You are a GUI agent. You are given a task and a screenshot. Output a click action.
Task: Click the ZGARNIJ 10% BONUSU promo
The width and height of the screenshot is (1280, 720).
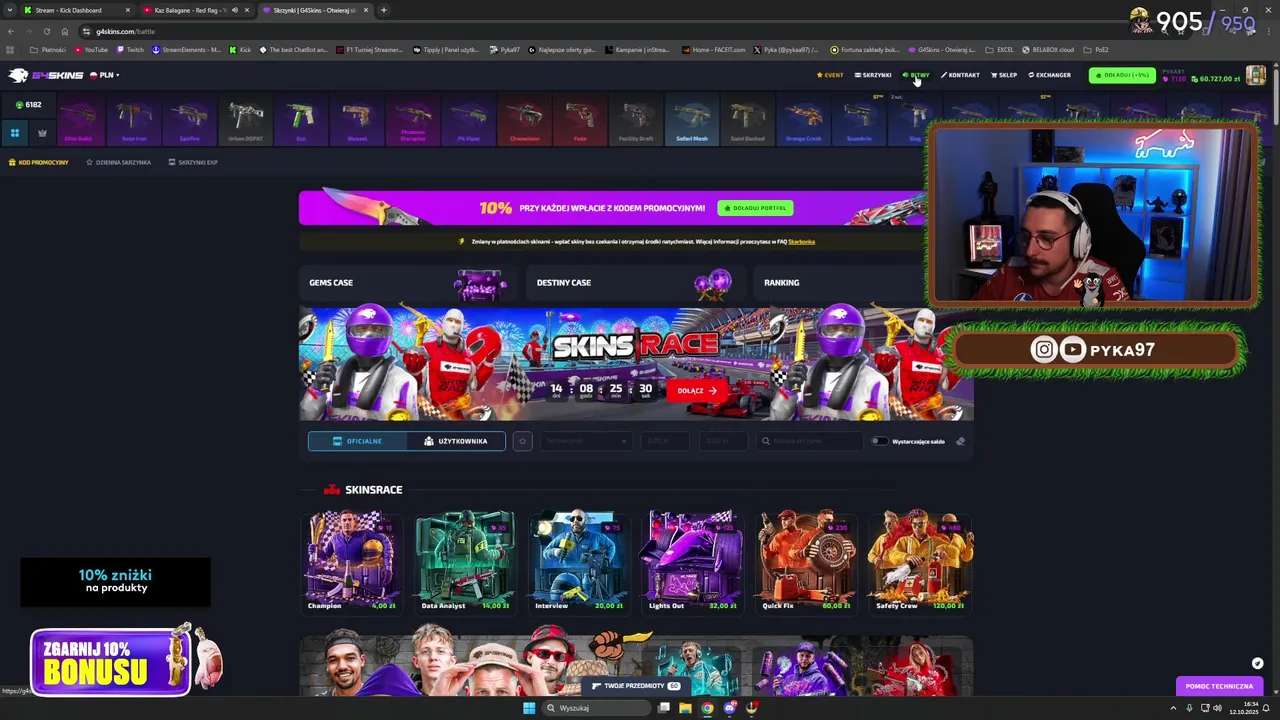(x=110, y=662)
